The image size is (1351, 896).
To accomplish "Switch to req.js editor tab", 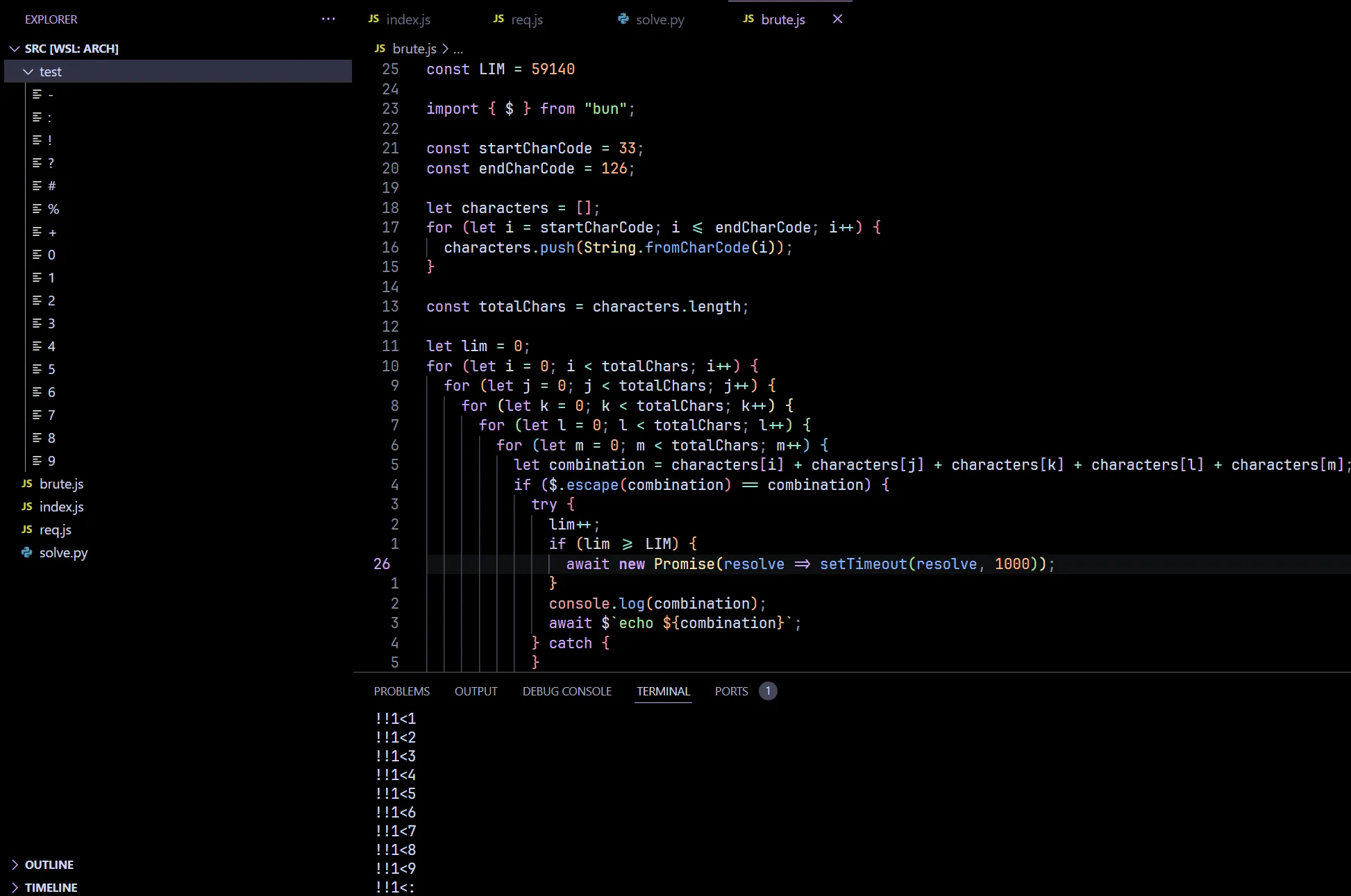I will [526, 19].
